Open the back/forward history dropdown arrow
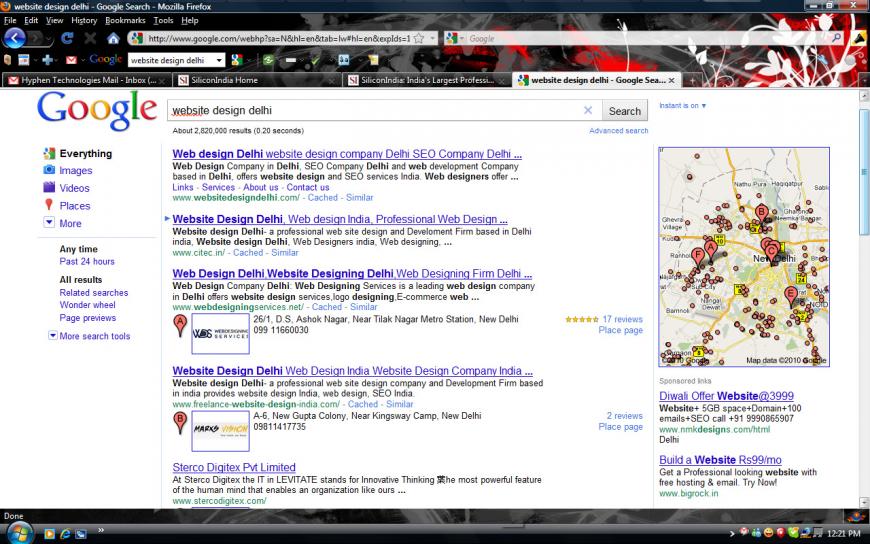The width and height of the screenshot is (870, 544). tap(49, 39)
